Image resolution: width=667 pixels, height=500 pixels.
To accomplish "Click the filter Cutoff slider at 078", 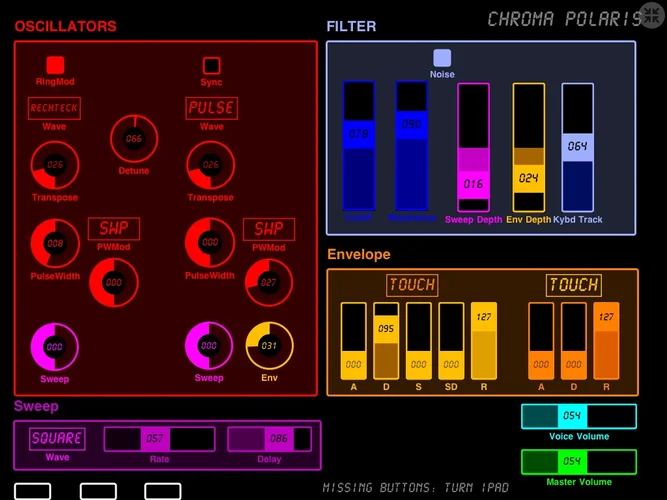I will pyautogui.click(x=359, y=146).
